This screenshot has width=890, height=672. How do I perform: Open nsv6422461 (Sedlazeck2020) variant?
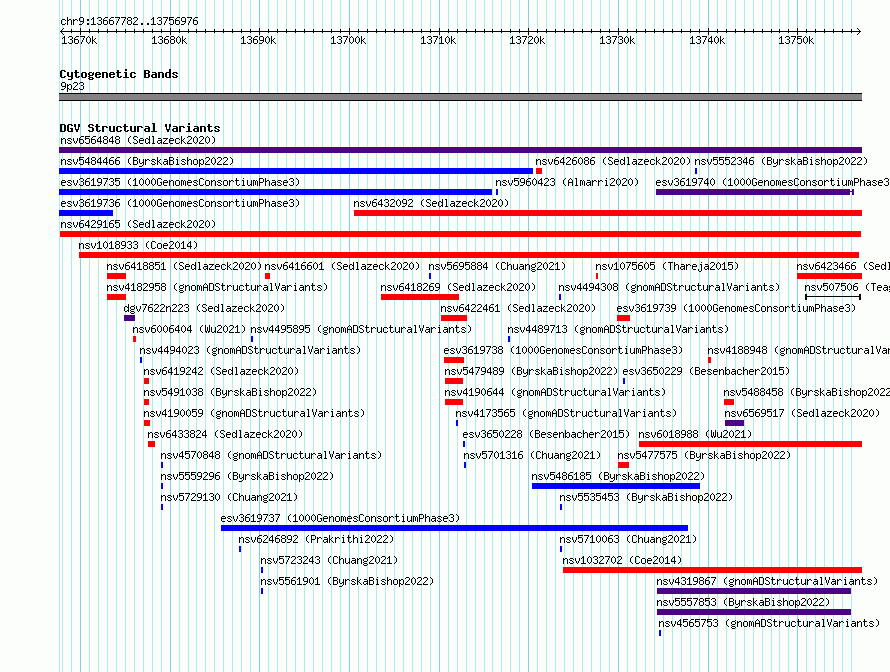[518, 308]
